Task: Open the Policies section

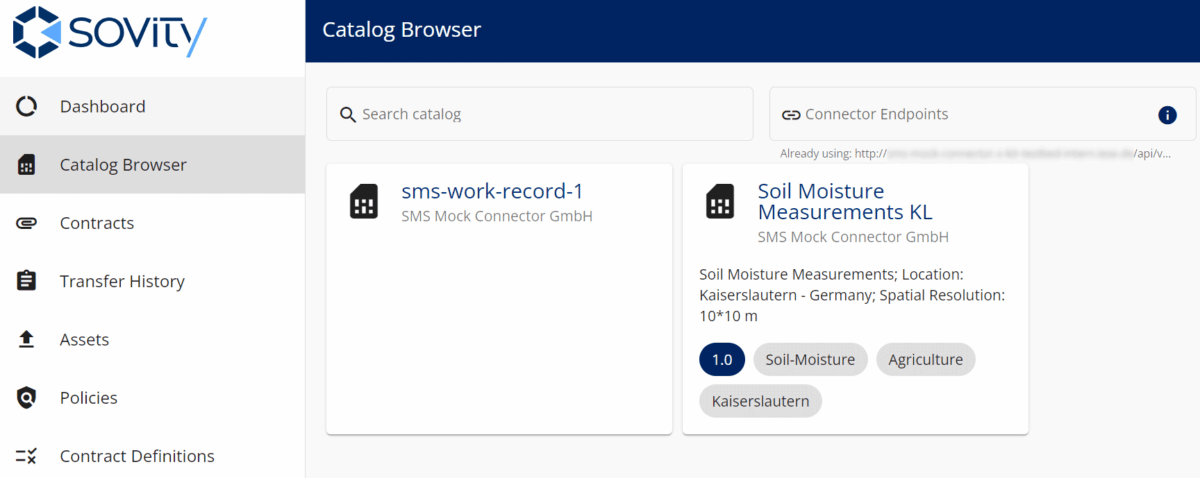Action: tap(152, 398)
